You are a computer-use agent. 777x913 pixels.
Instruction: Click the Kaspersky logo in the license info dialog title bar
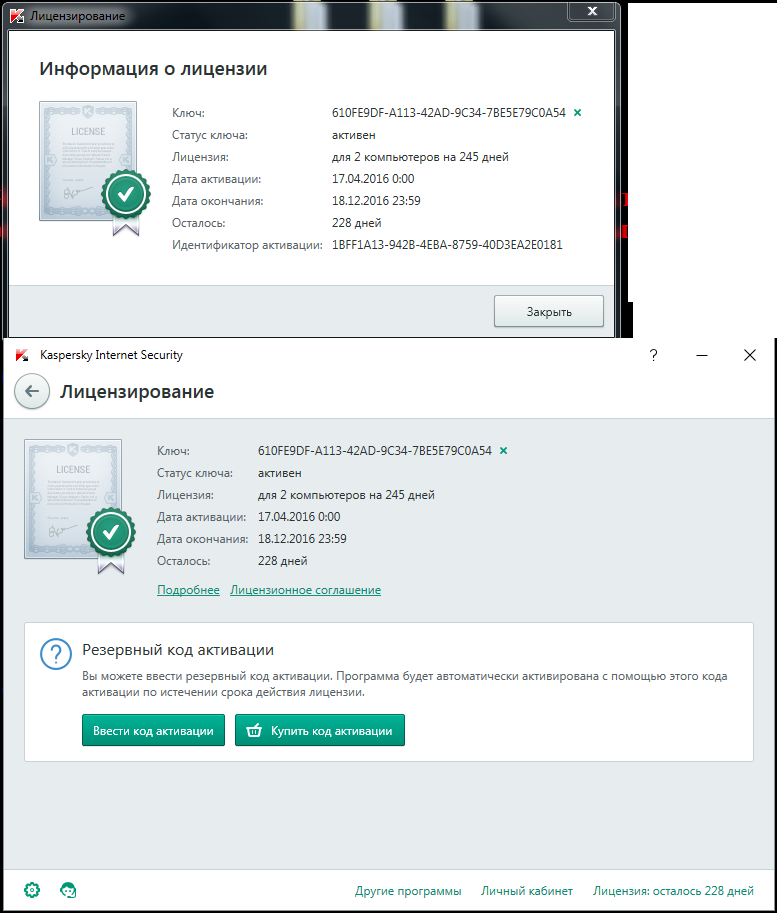tap(17, 16)
